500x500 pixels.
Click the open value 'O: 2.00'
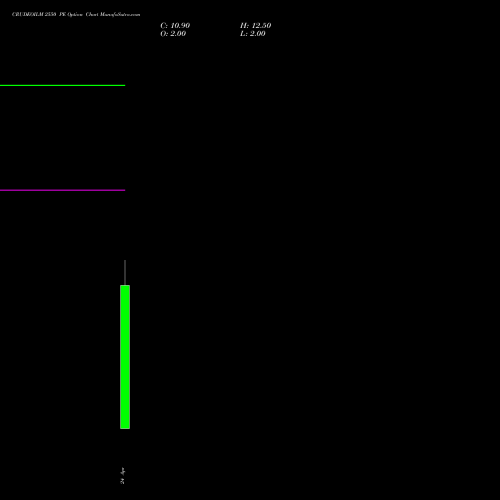173,34
